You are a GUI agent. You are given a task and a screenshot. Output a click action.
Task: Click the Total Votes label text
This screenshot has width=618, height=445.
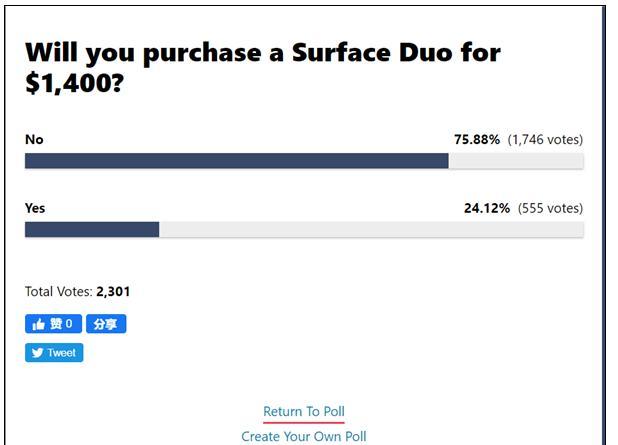pos(59,292)
